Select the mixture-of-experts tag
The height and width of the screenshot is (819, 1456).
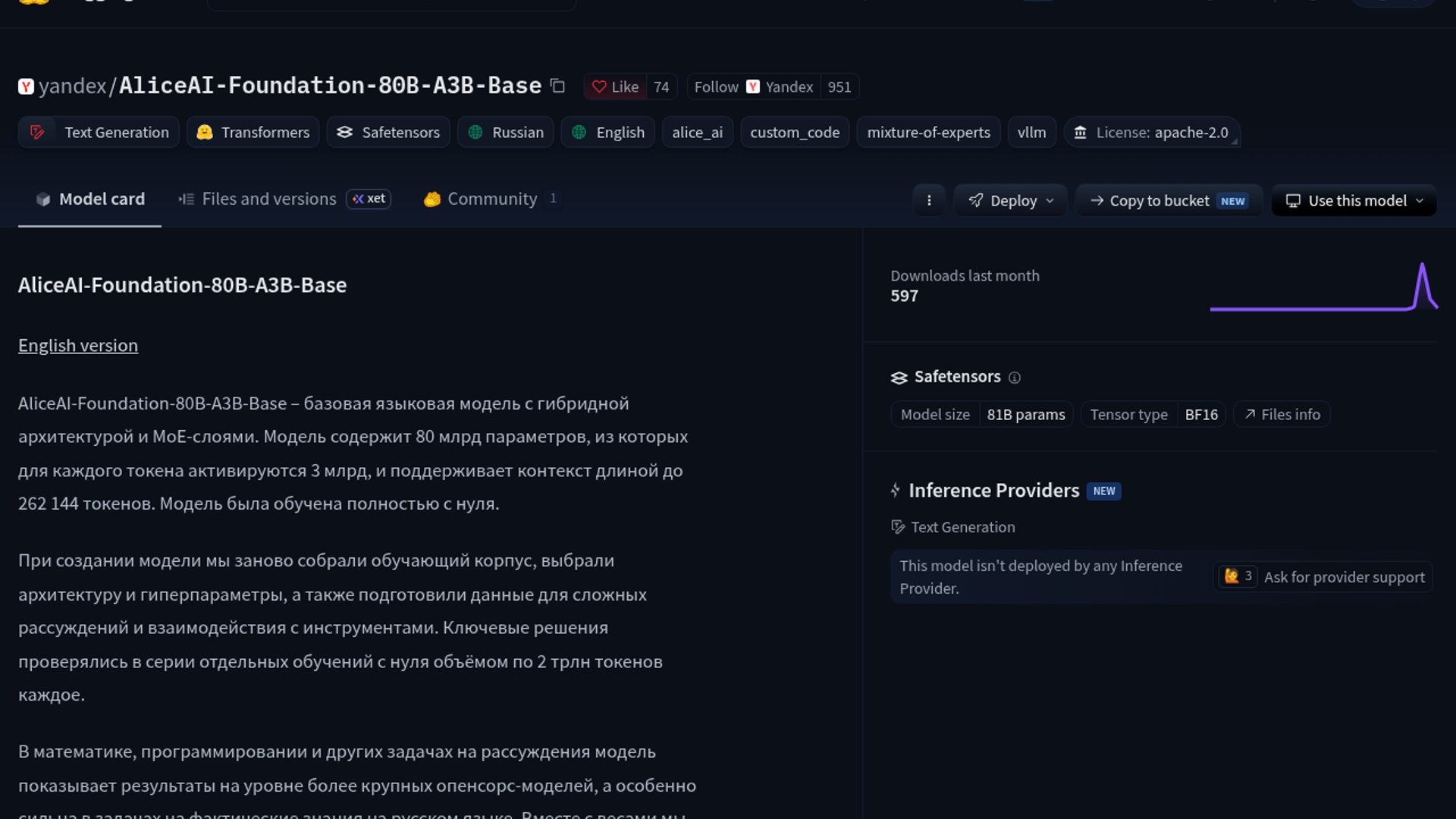tap(929, 133)
